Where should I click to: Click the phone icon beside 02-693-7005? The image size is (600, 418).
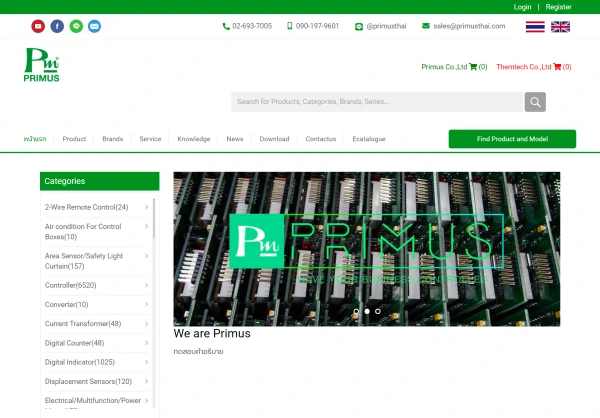pyautogui.click(x=226, y=26)
